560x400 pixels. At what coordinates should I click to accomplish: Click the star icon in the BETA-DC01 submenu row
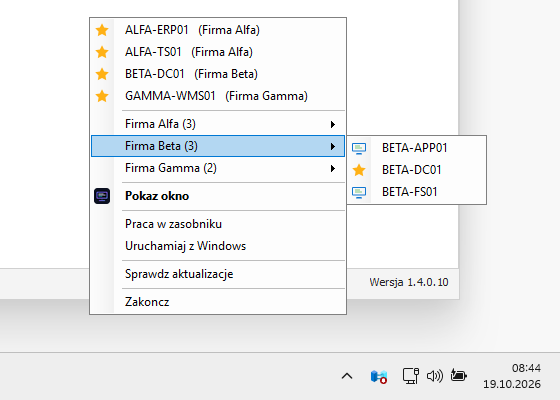[359, 170]
